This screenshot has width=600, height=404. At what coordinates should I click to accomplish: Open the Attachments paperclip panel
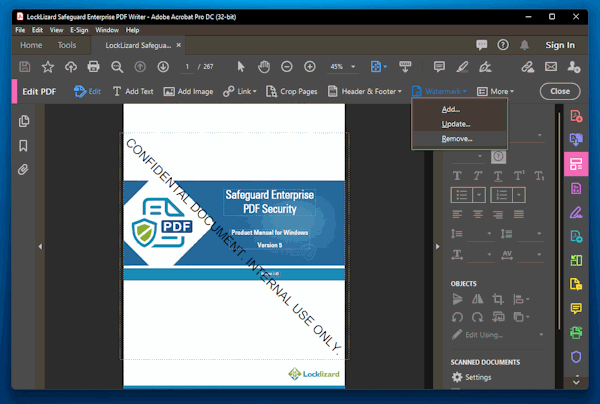click(23, 169)
